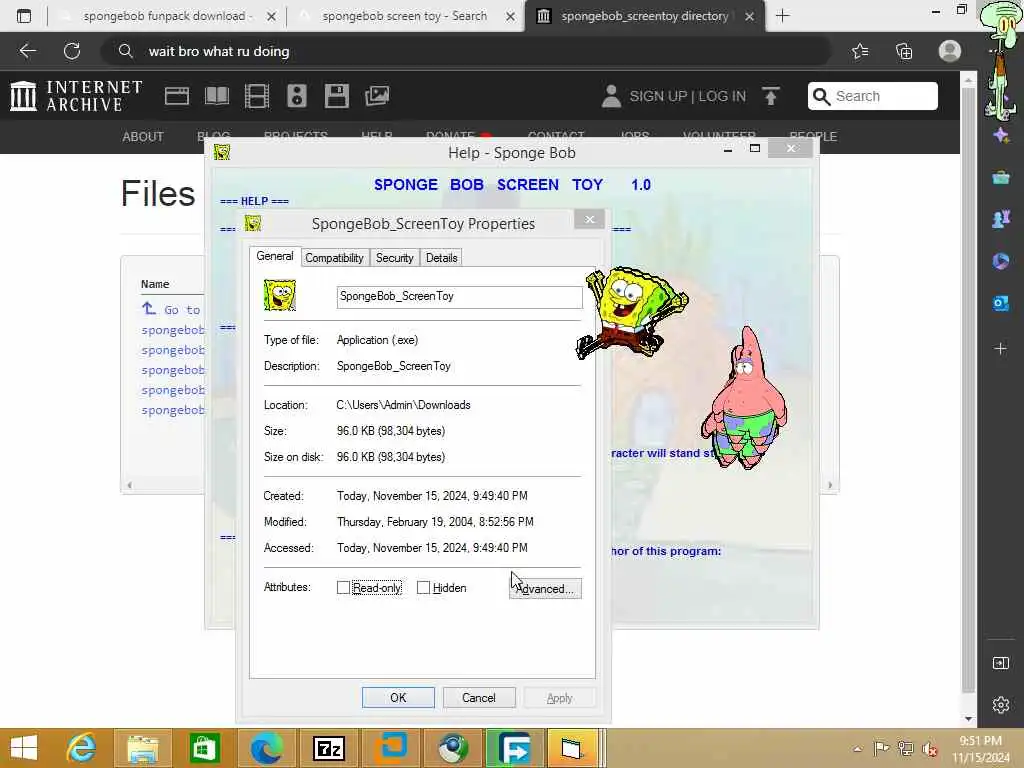Open the Outlook icon in sidebar
Screen dimensions: 1024x768
1000,304
